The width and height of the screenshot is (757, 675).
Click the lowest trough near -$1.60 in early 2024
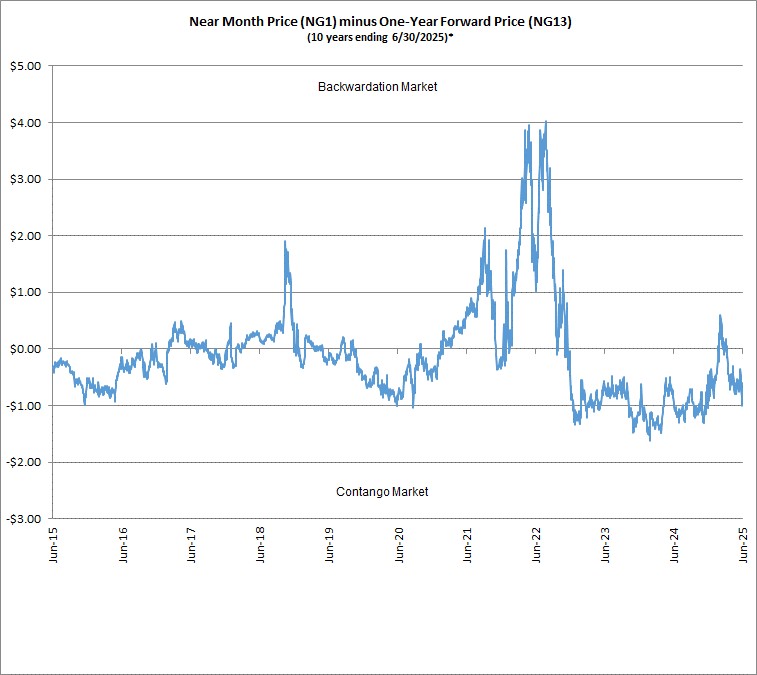[649, 440]
